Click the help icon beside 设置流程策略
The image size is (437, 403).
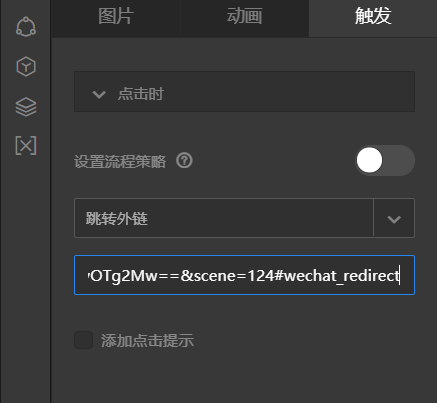[184, 161]
